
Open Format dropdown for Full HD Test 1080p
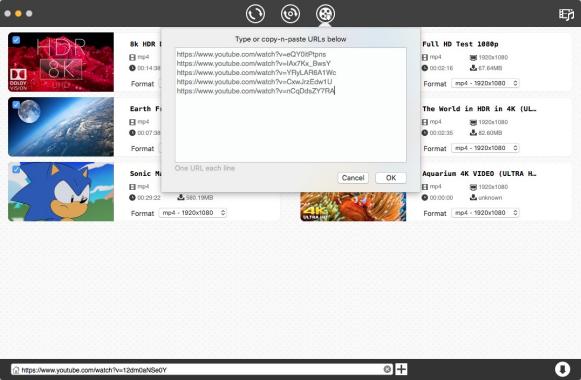(x=485, y=83)
